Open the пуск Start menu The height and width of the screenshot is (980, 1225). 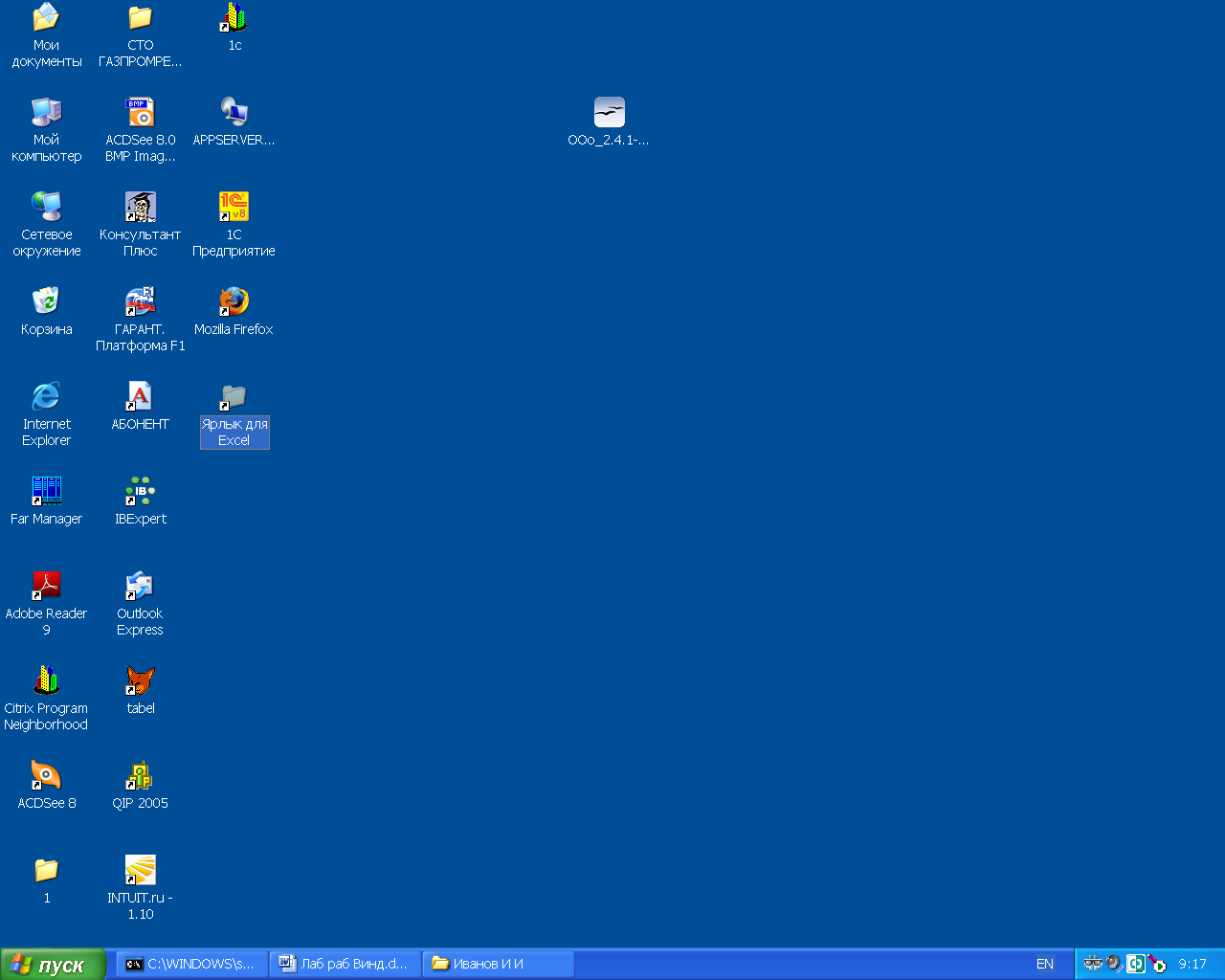pyautogui.click(x=53, y=965)
